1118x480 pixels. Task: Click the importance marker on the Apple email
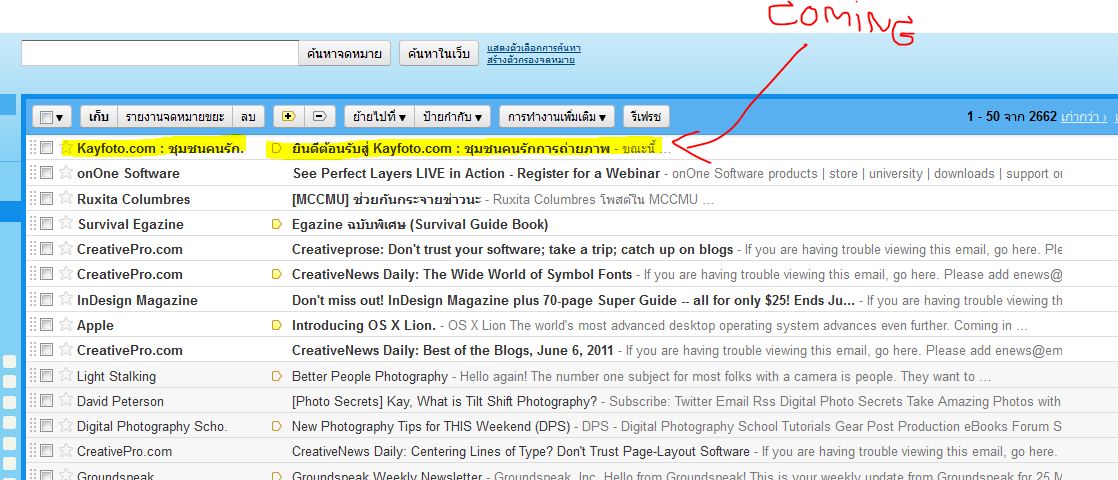277,326
